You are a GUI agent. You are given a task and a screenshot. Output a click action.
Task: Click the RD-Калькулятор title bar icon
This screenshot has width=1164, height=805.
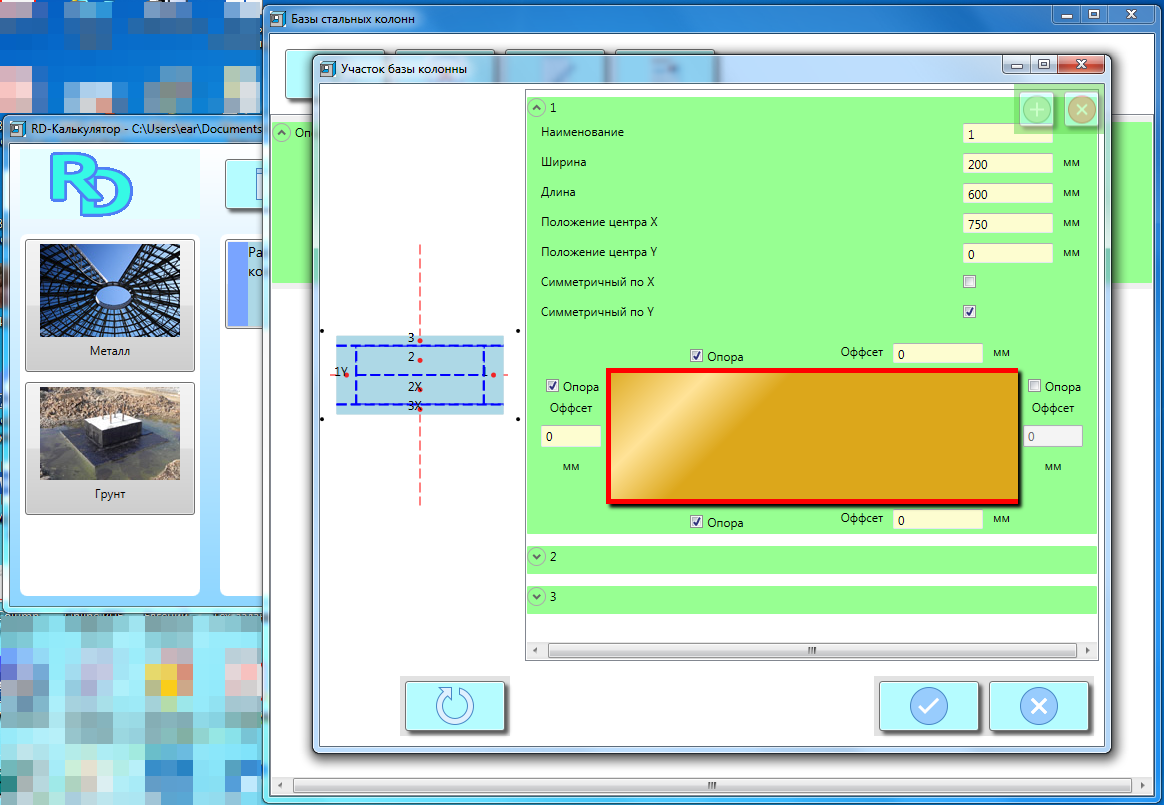pos(18,129)
